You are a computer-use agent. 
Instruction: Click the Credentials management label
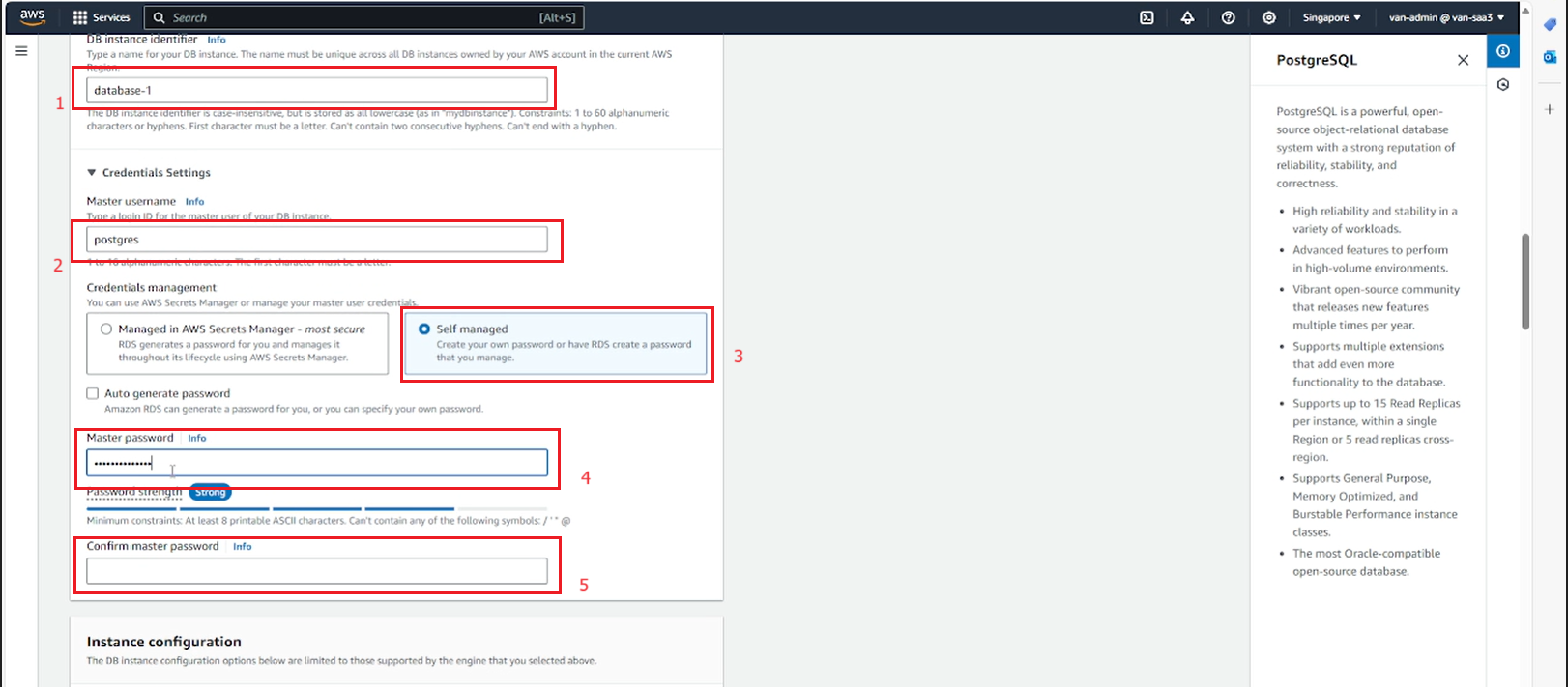[x=152, y=287]
